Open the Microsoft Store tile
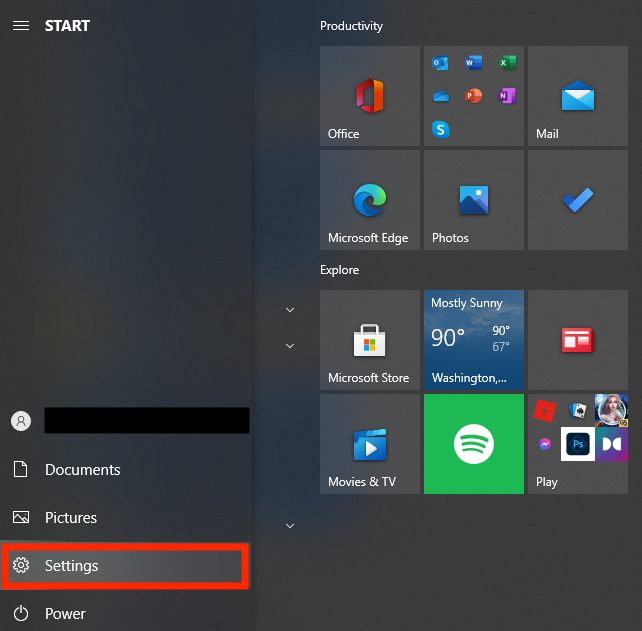642x631 pixels. pyautogui.click(x=370, y=340)
